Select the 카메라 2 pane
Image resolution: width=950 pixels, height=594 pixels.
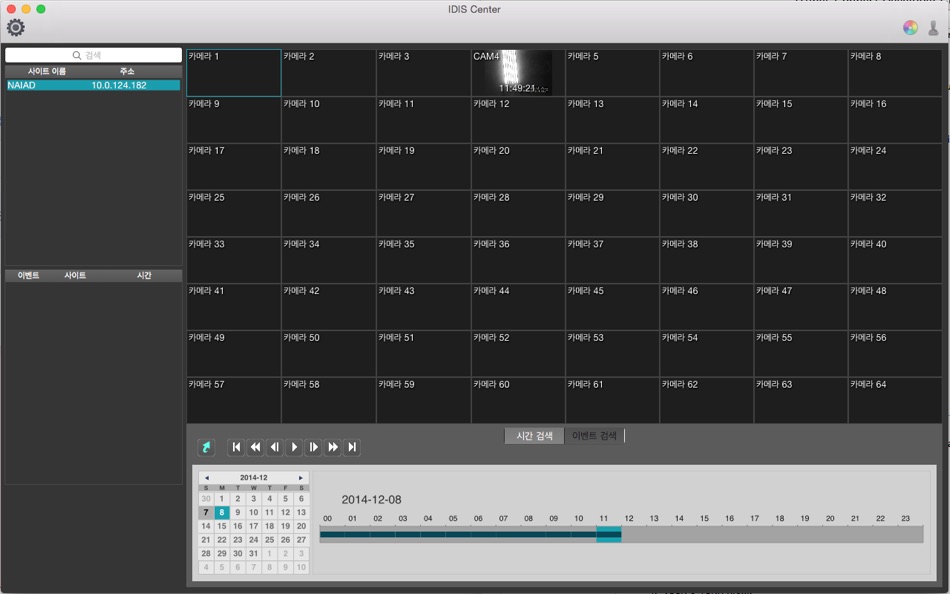(x=329, y=73)
